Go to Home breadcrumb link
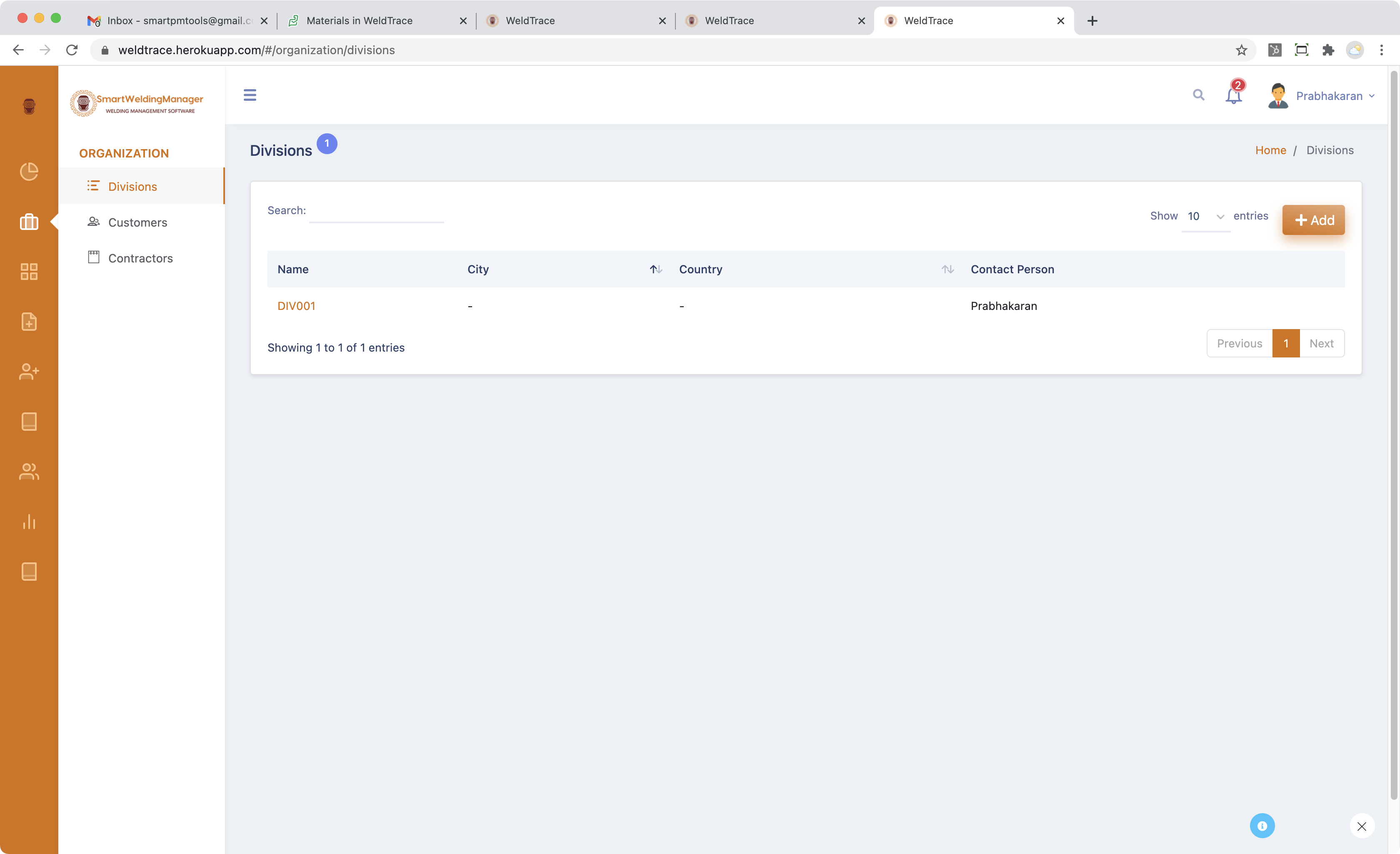 click(1270, 150)
